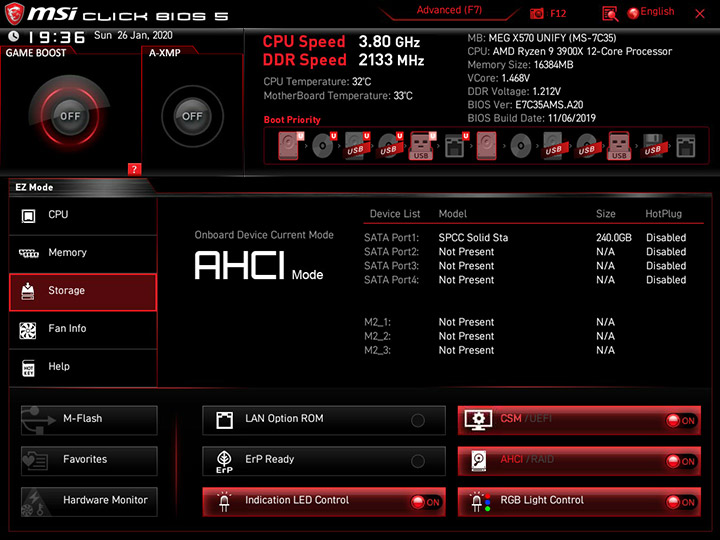Image resolution: width=720 pixels, height=540 pixels.
Task: Select UEFI USB key boot icon
Action: click(x=422, y=146)
